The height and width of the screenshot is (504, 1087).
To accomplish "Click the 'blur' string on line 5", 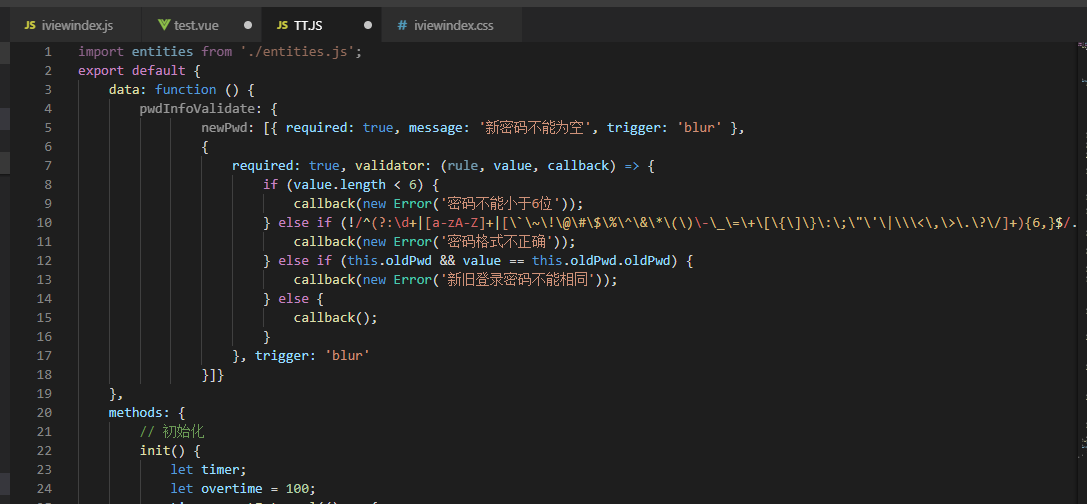I will point(699,128).
